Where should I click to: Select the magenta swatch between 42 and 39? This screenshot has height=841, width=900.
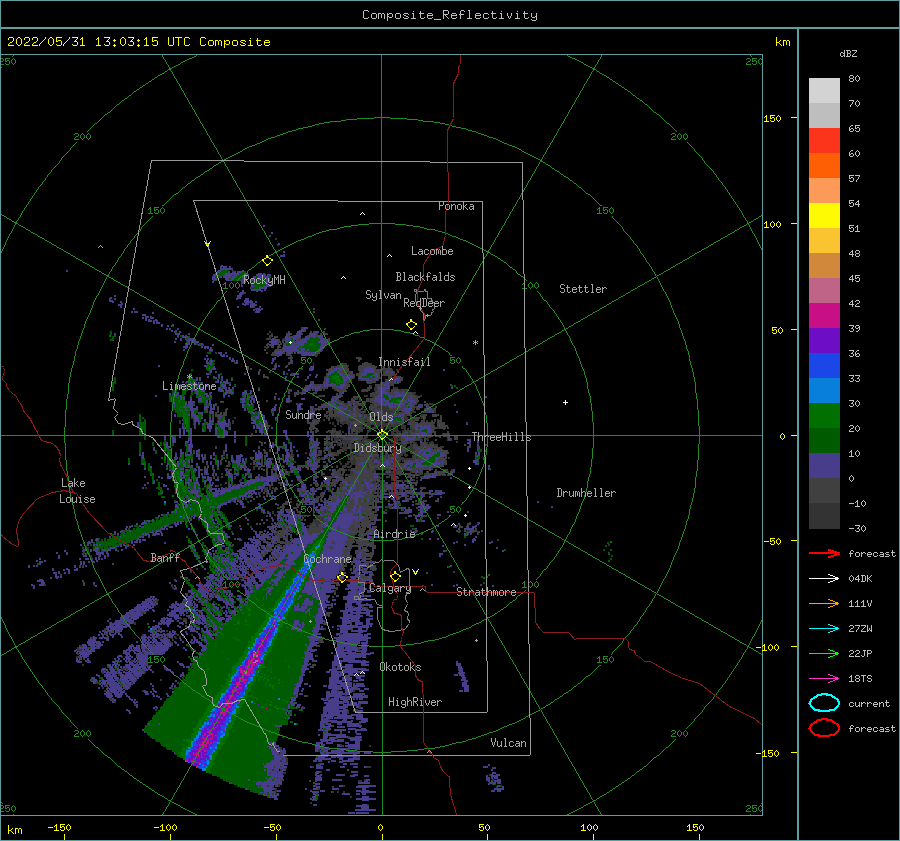point(824,316)
